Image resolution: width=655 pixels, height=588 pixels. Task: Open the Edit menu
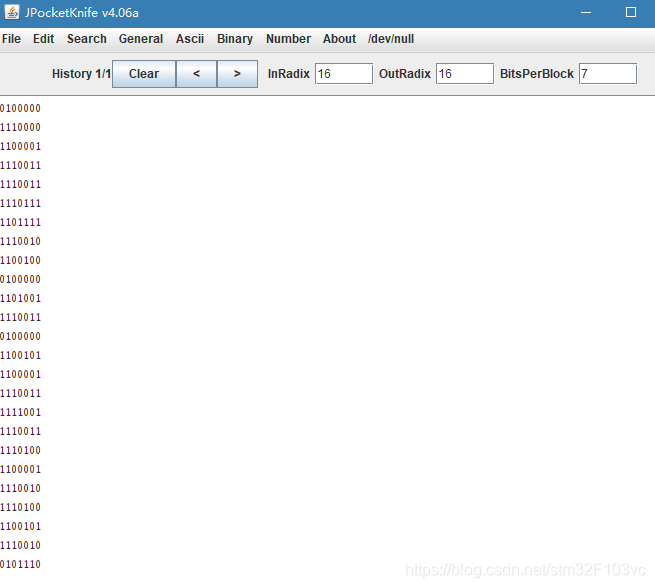tap(43, 39)
